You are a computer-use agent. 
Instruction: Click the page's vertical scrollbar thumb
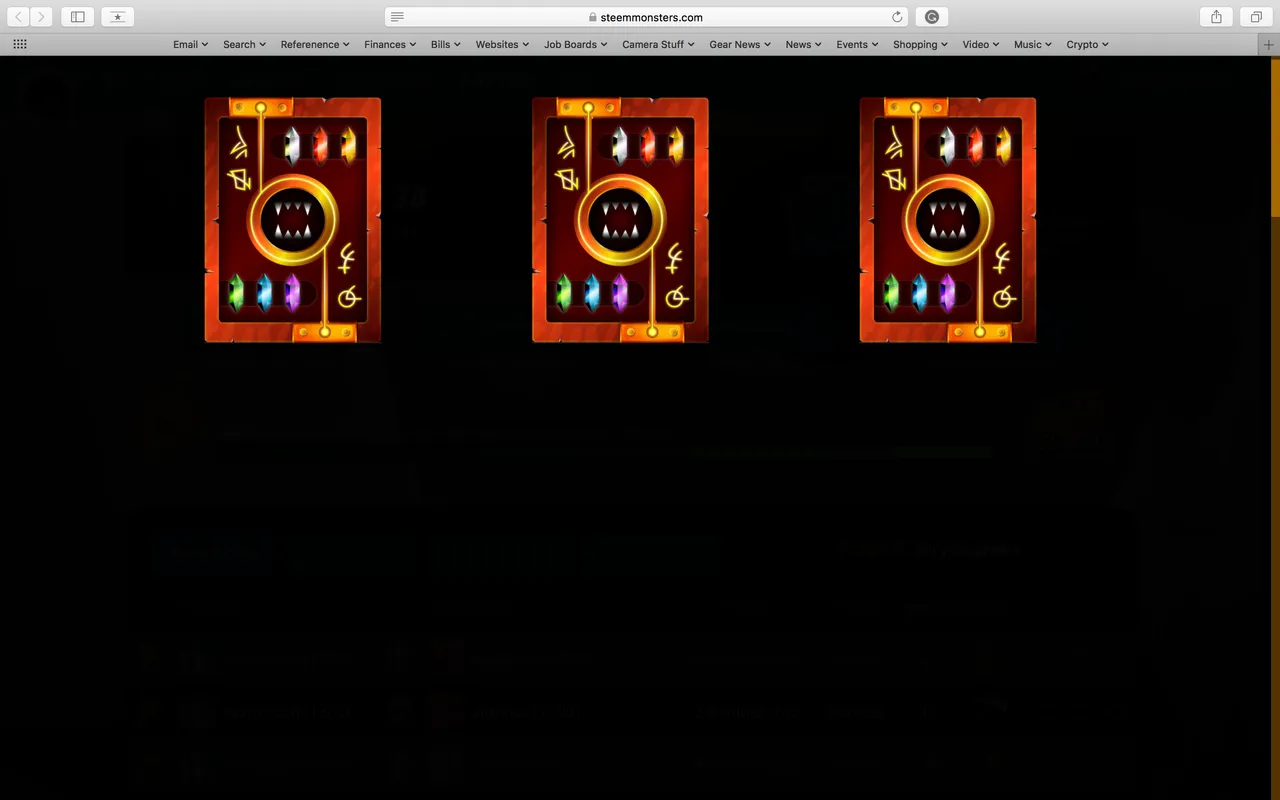click(1275, 137)
